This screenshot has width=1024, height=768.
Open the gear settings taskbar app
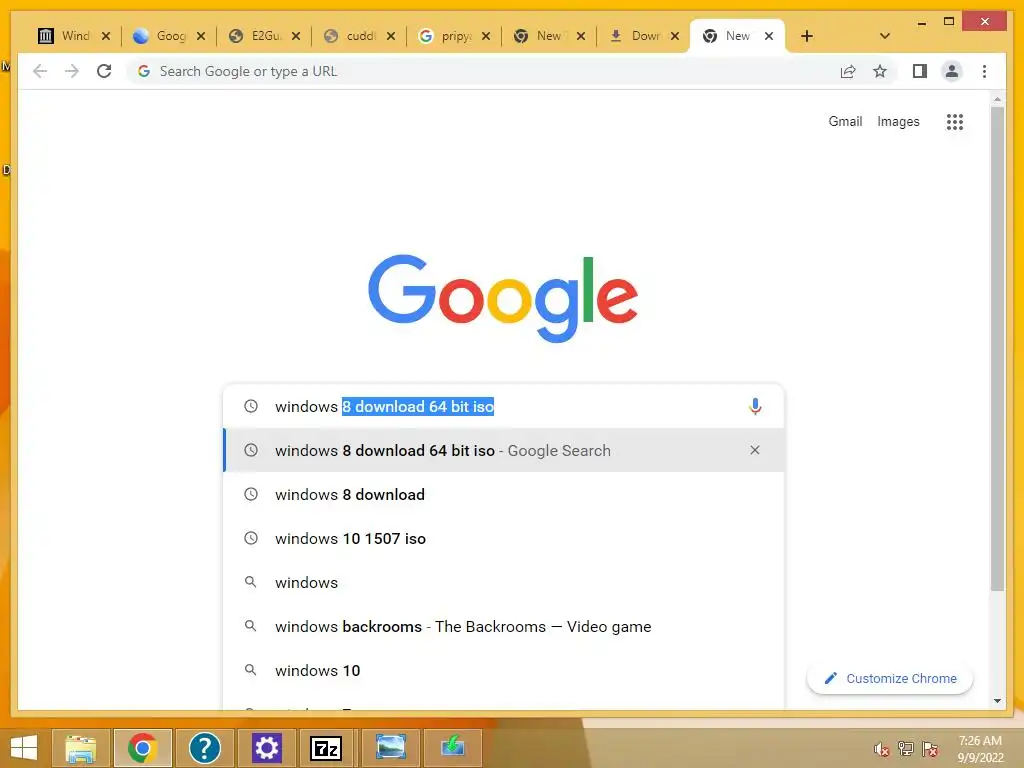[266, 748]
